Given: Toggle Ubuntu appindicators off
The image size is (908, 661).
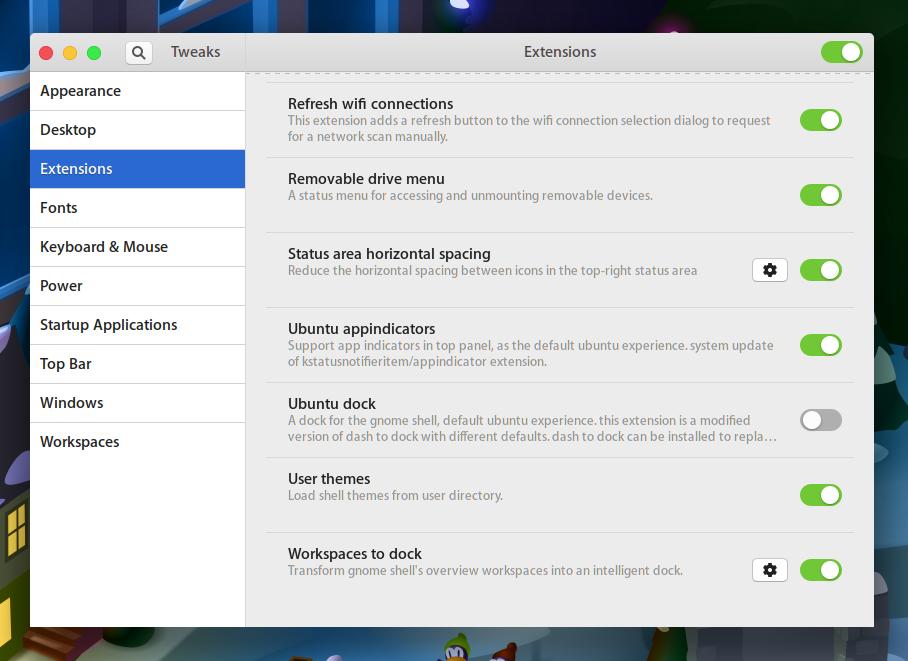Looking at the screenshot, I should (821, 345).
